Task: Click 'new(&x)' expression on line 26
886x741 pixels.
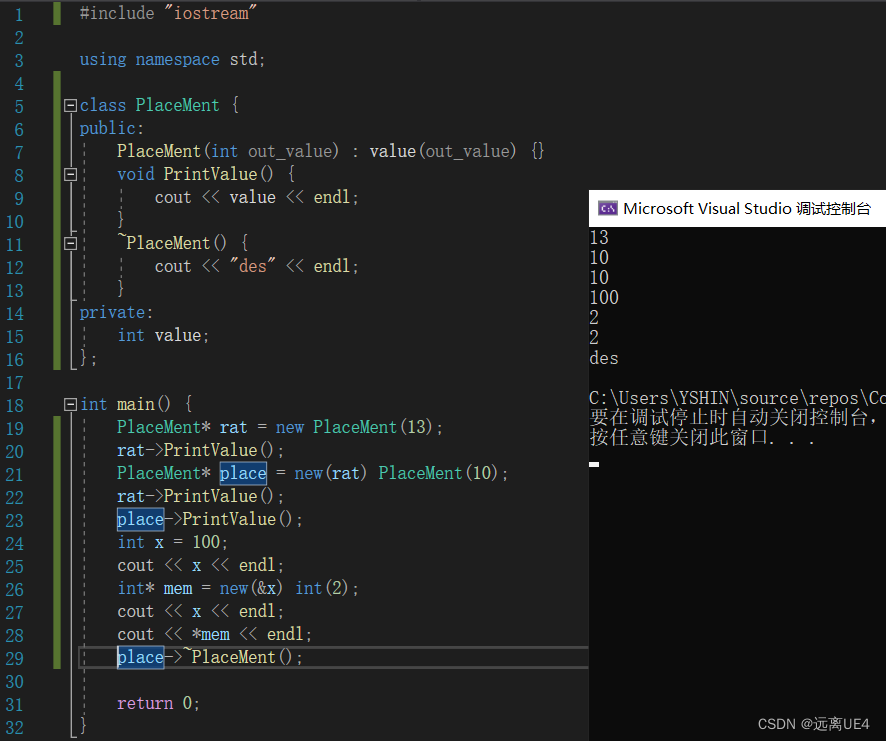Action: [251, 588]
